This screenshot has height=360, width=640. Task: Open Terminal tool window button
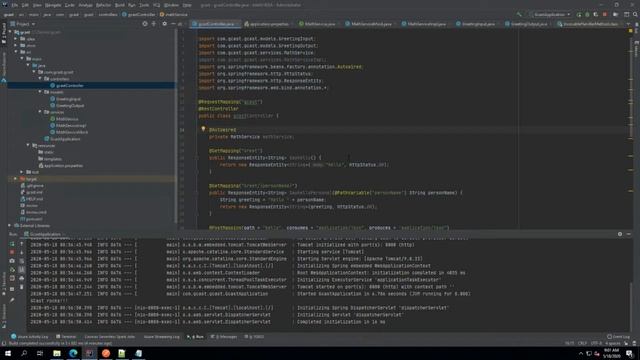pos(66,337)
